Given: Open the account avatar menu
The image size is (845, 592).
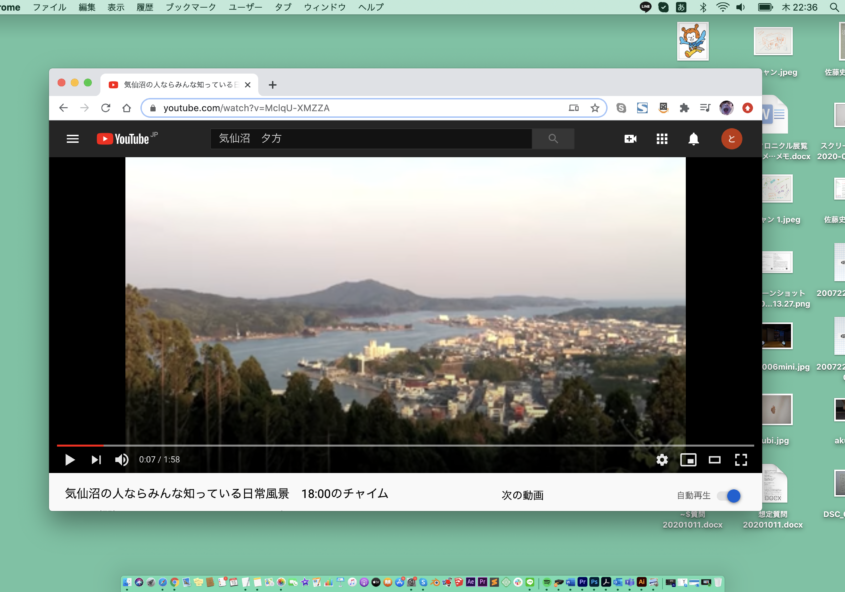Looking at the screenshot, I should (731, 139).
